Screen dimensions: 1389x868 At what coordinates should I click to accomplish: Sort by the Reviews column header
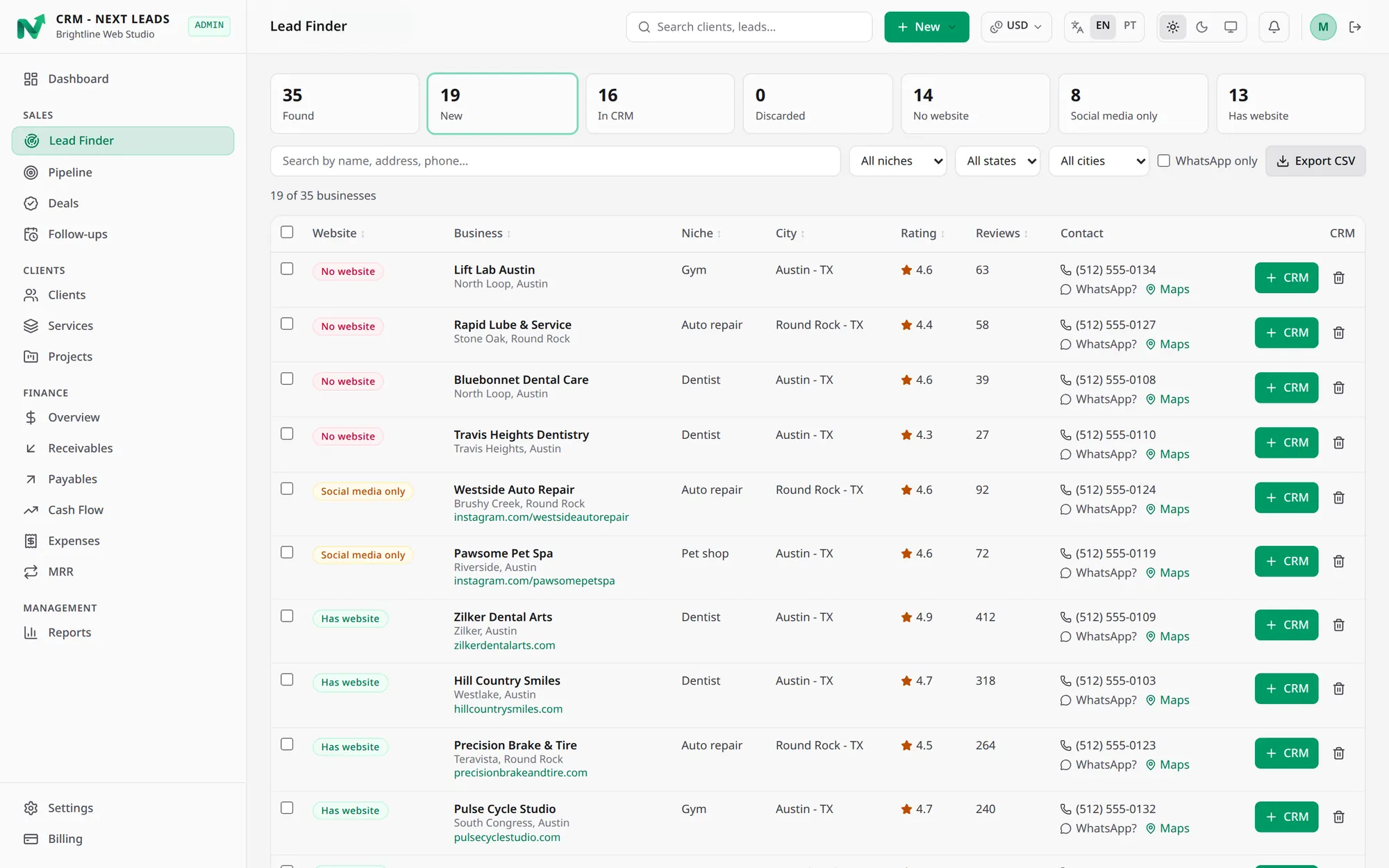tap(1001, 233)
